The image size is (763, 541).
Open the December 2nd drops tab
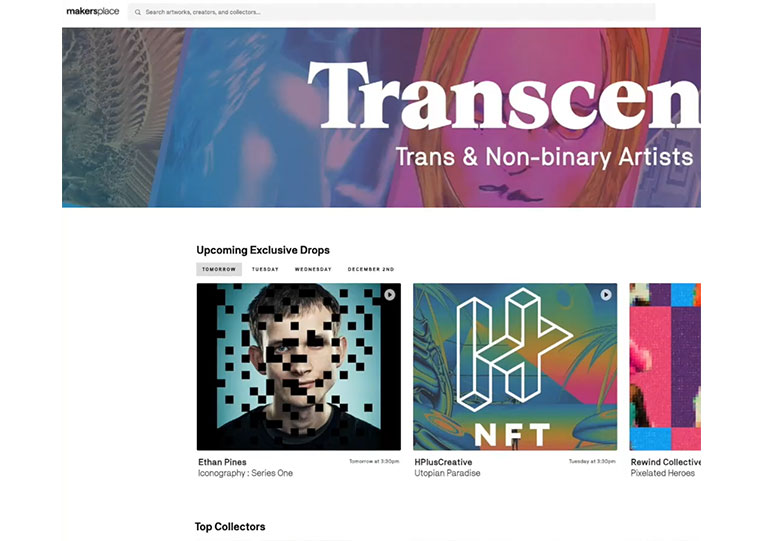371,269
